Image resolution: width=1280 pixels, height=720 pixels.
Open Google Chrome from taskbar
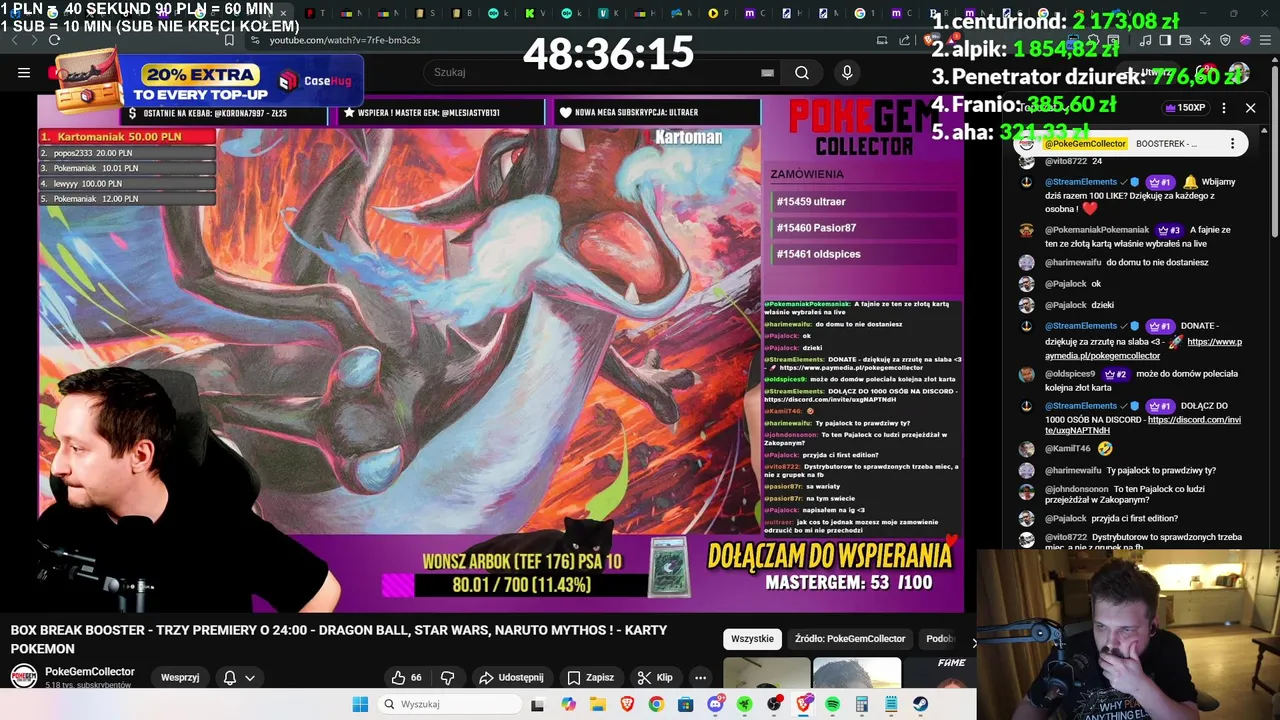656,704
